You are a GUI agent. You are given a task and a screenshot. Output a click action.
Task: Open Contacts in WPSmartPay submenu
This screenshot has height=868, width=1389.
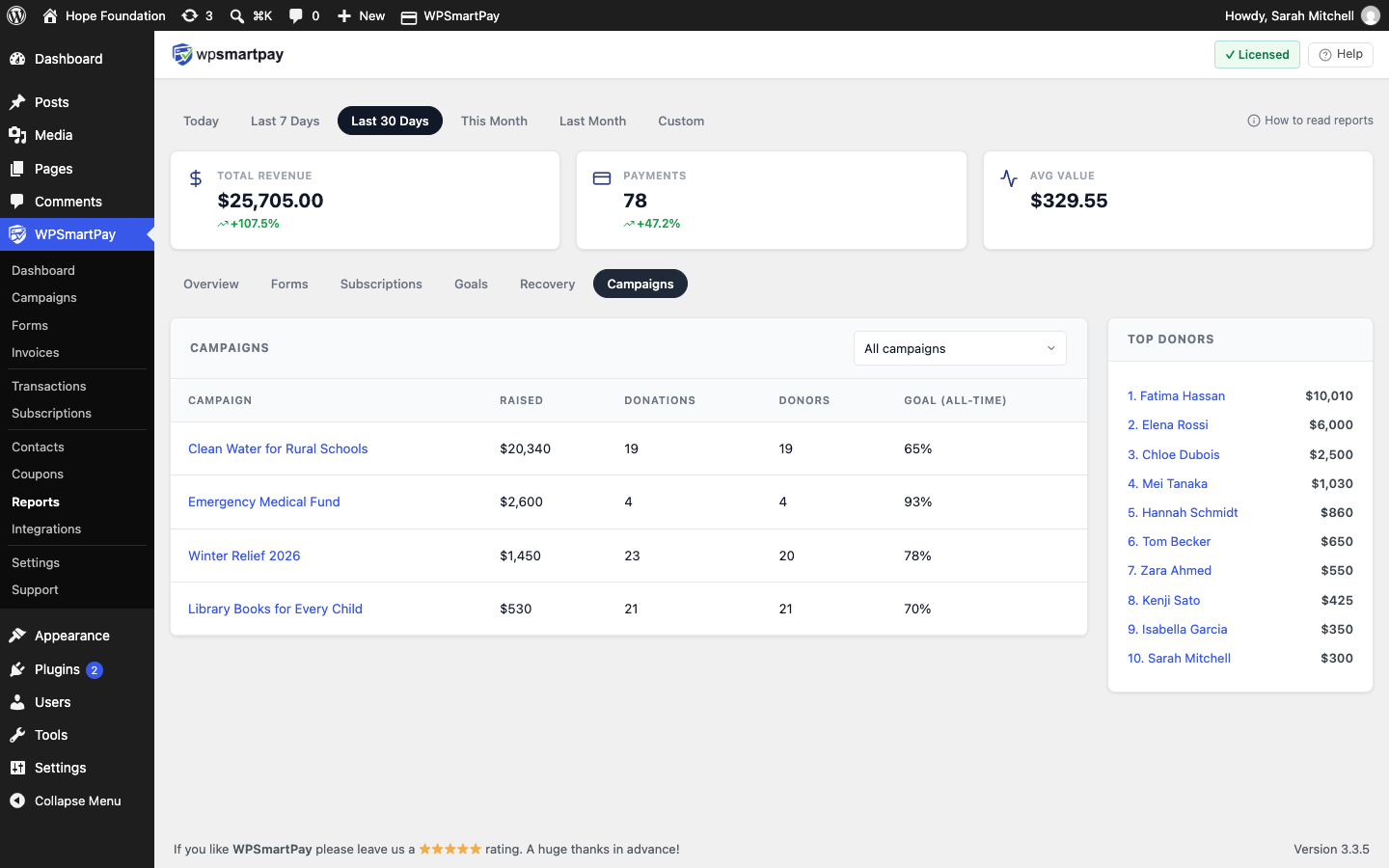[x=38, y=447]
